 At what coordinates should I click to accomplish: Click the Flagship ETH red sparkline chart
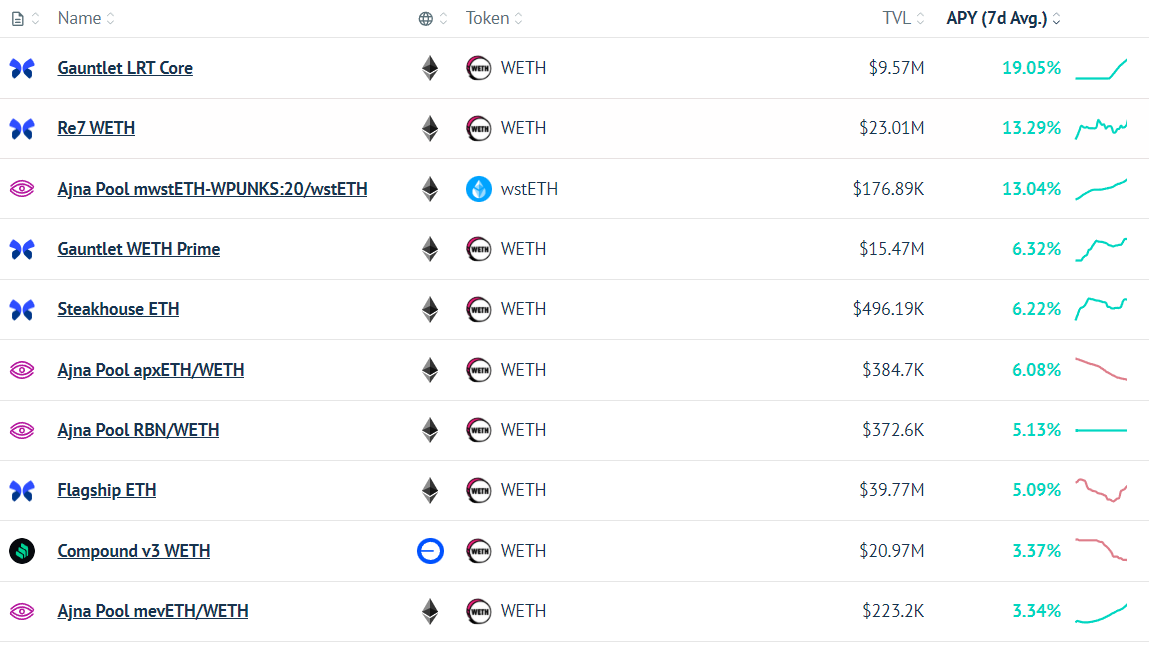click(1101, 489)
